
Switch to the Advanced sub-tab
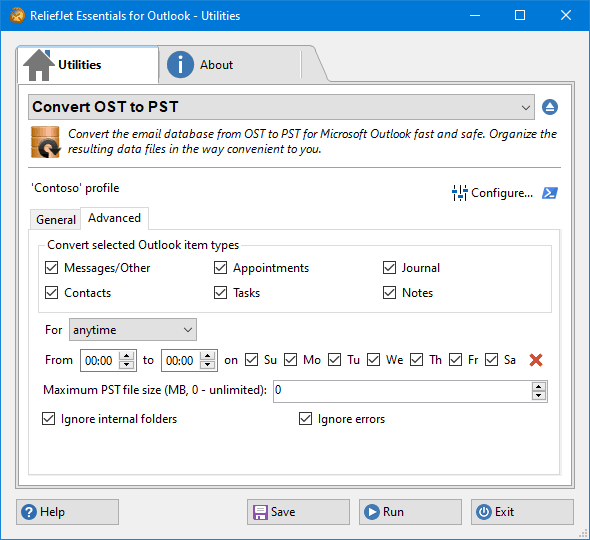click(x=114, y=218)
